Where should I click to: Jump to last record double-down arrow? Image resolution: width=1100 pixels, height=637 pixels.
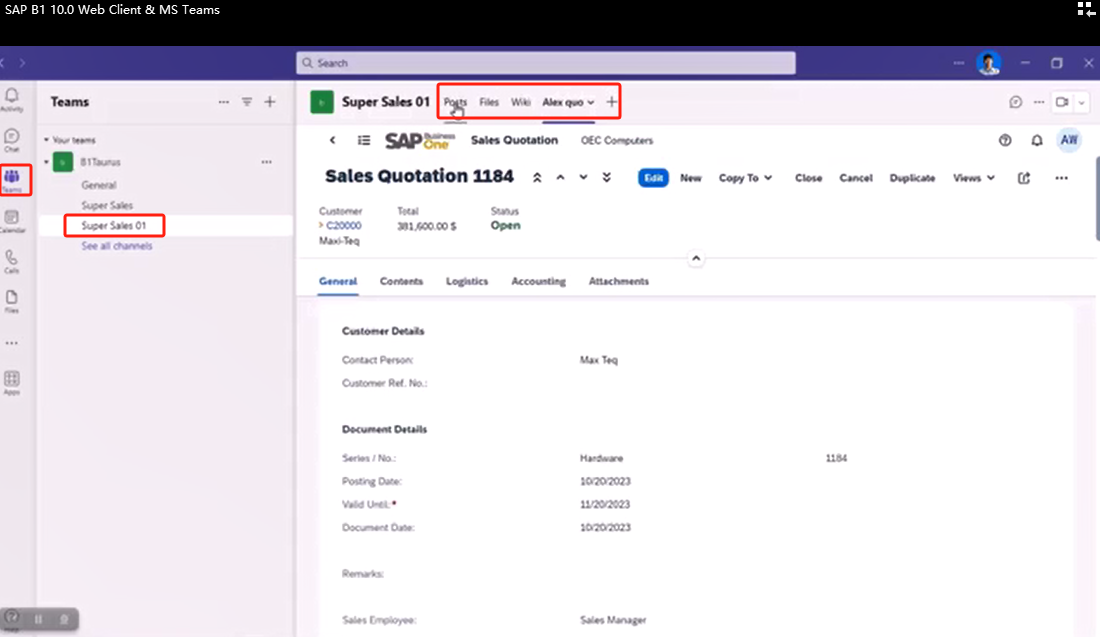point(607,178)
